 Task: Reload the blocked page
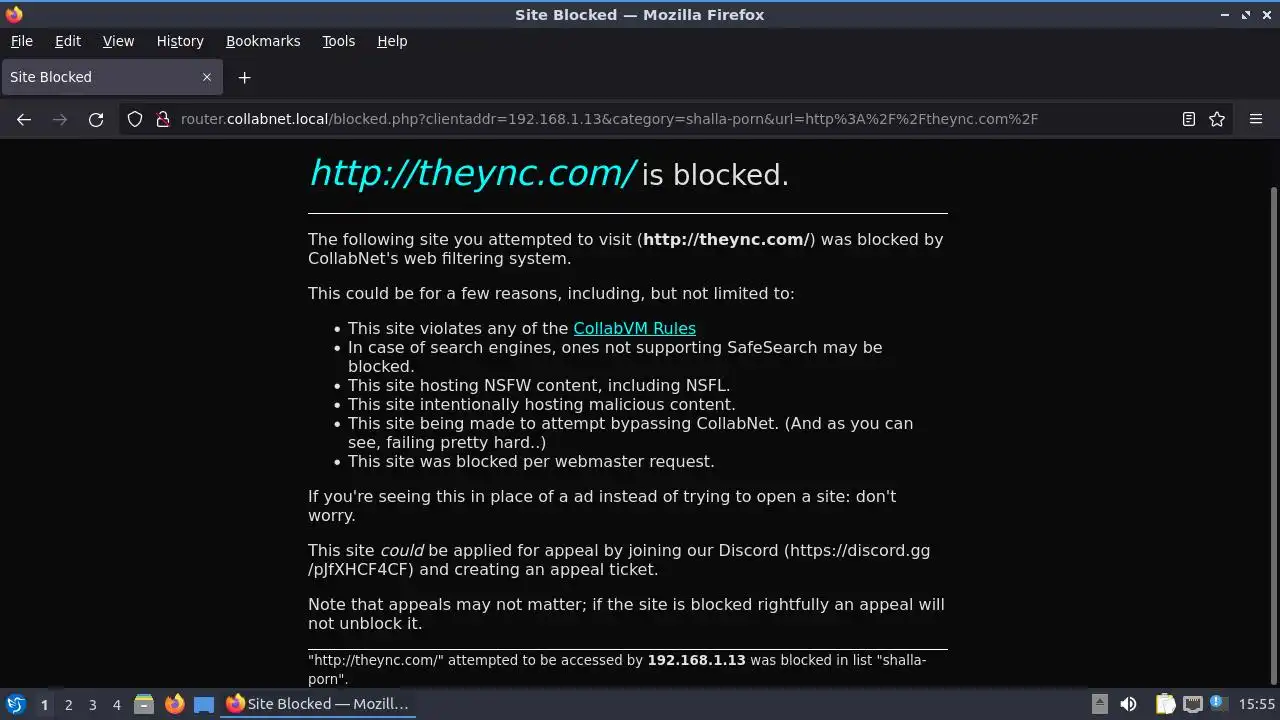(96, 119)
